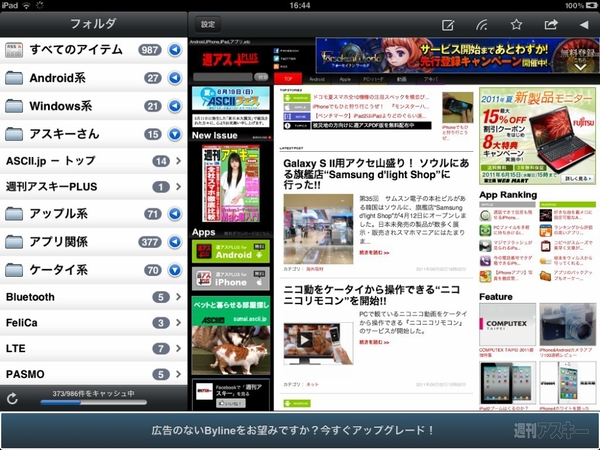Open the camera feature thumbnail
The width and height of the screenshot is (600, 450).
click(x=567, y=324)
